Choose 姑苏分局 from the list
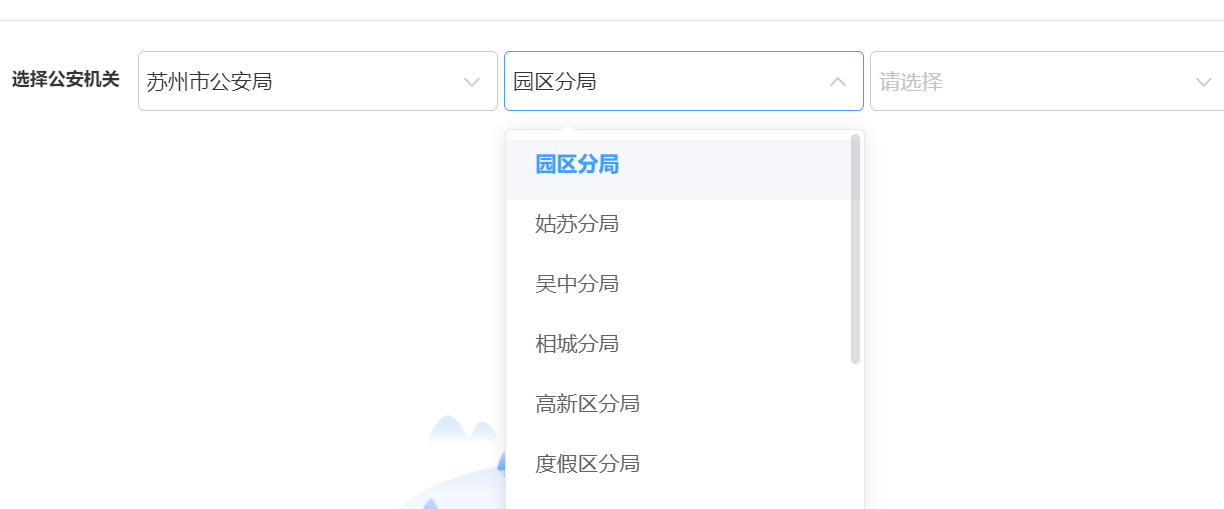Viewport: 1224px width, 509px height. click(577, 224)
